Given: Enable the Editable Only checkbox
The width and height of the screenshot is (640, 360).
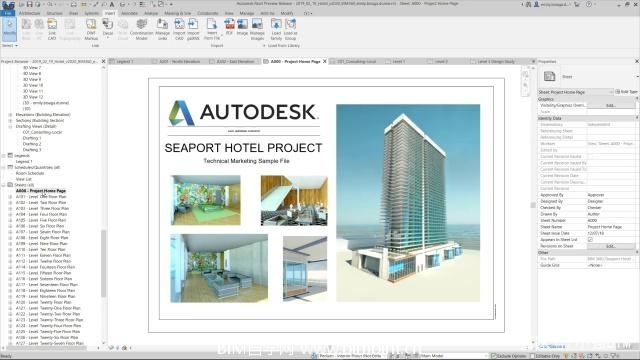Looking at the screenshot, I should (531, 356).
